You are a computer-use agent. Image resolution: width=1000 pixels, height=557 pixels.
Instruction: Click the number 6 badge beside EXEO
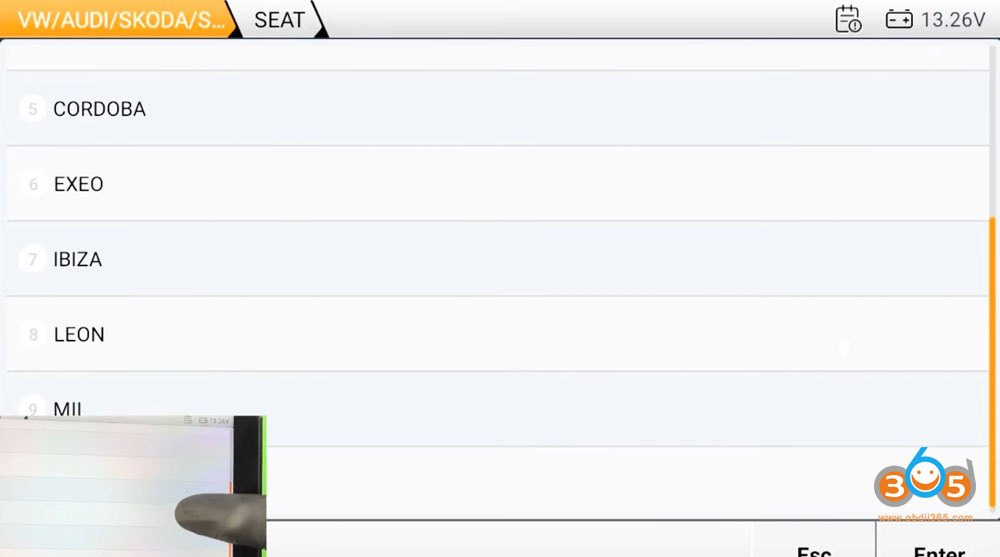pyautogui.click(x=33, y=184)
